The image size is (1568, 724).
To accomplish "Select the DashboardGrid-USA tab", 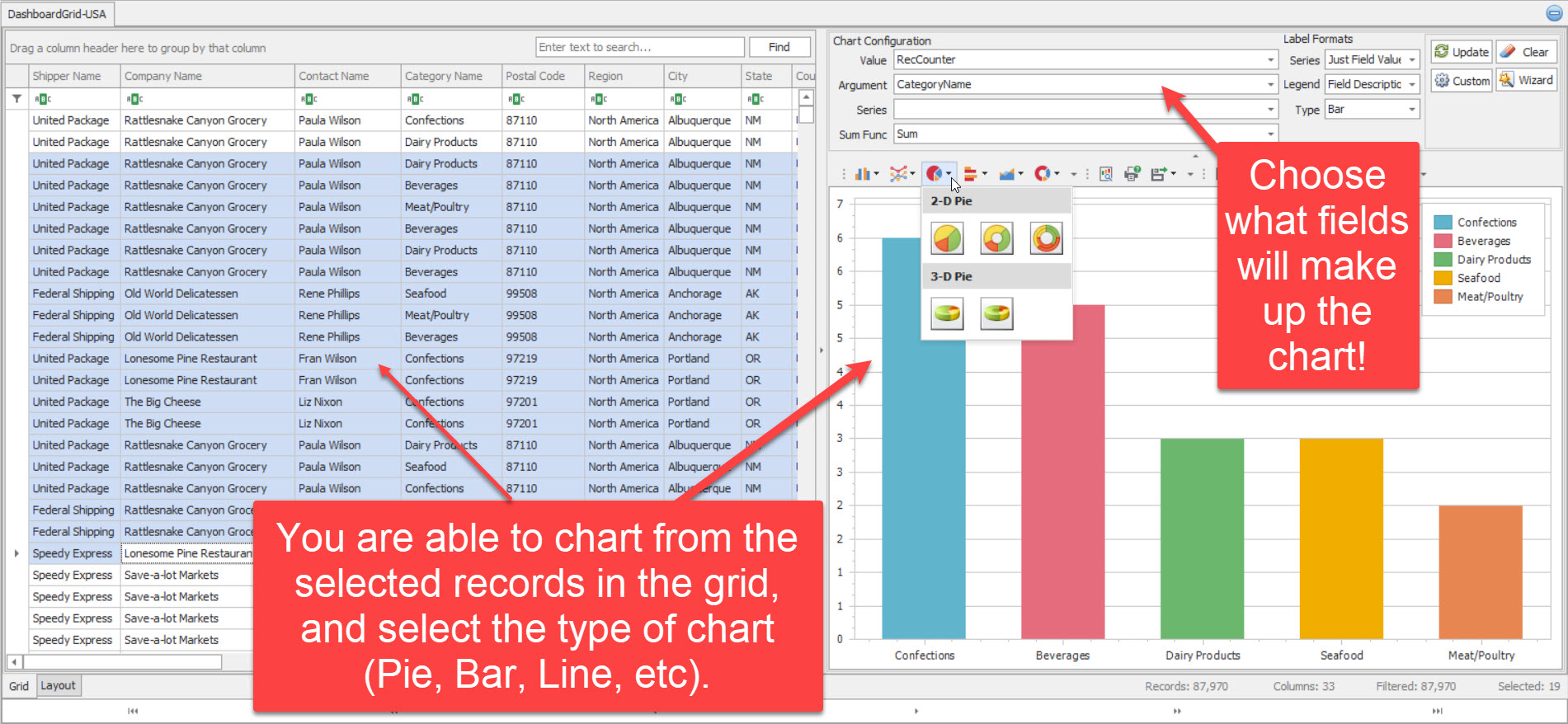I will pos(57,14).
